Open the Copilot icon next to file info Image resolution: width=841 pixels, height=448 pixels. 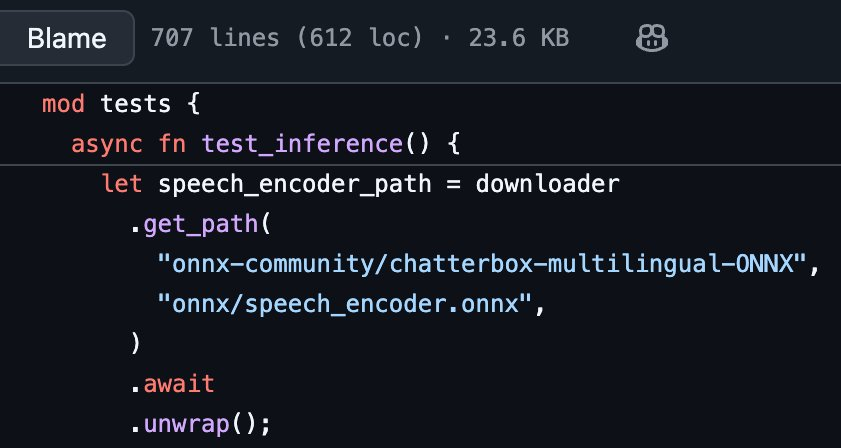(651, 39)
